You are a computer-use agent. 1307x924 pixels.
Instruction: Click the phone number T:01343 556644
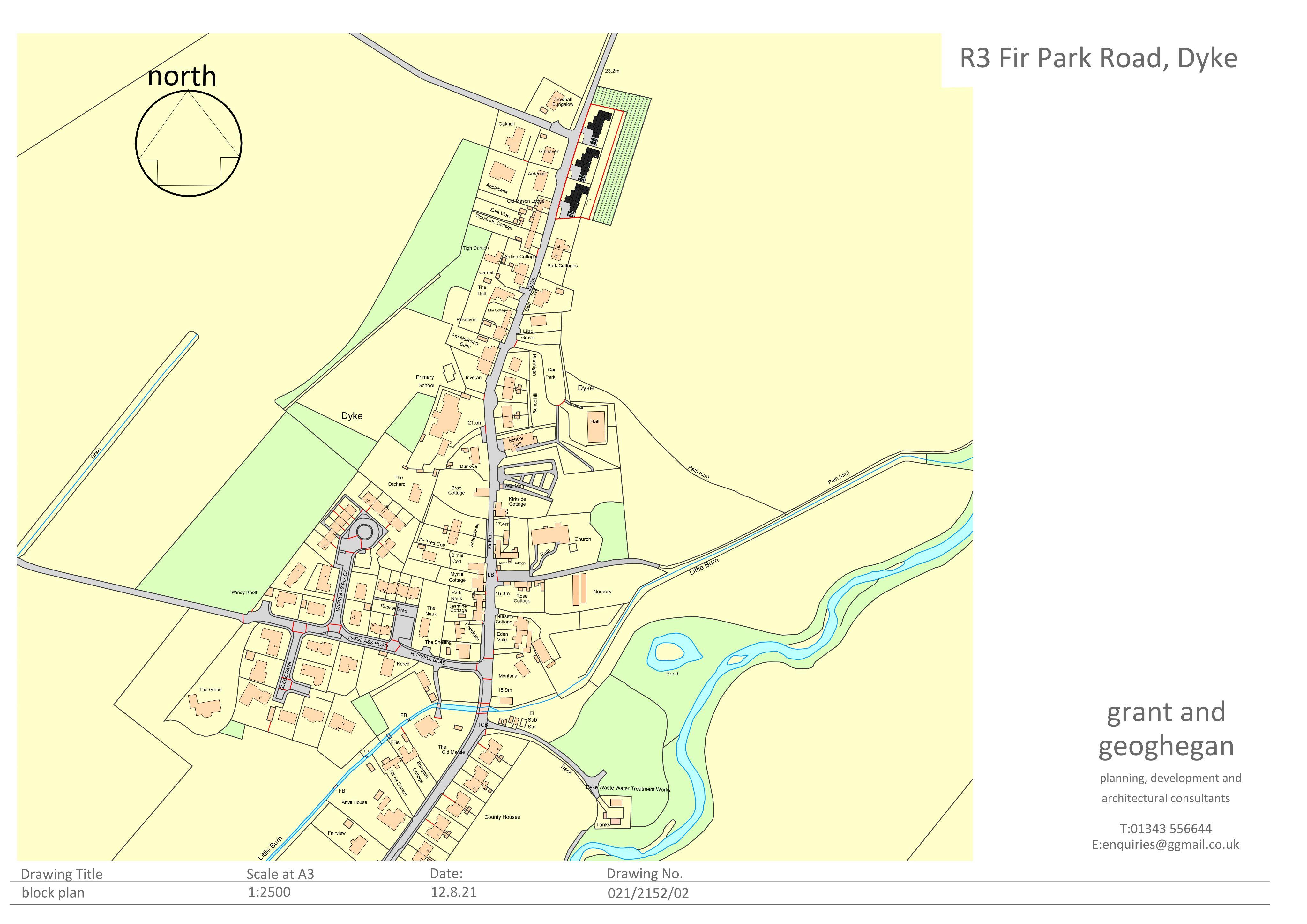1166,828
